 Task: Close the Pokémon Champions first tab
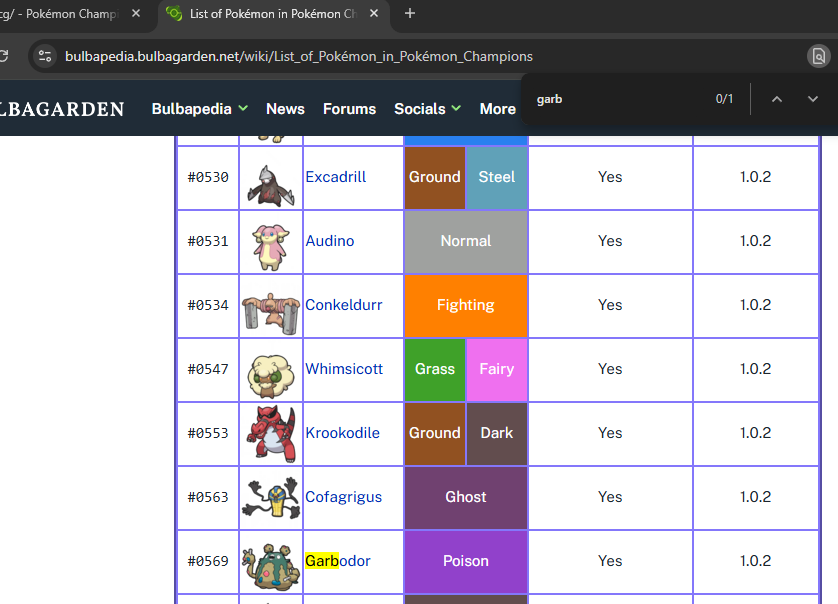[136, 13]
